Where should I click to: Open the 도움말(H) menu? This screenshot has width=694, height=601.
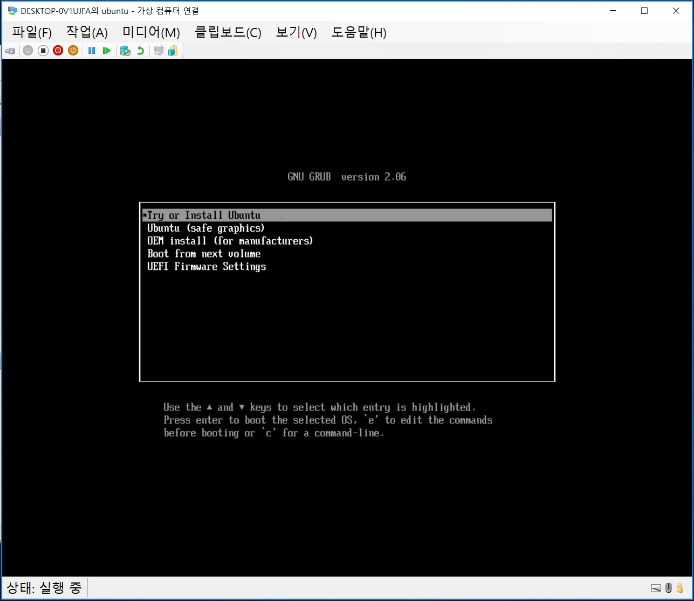tap(359, 32)
